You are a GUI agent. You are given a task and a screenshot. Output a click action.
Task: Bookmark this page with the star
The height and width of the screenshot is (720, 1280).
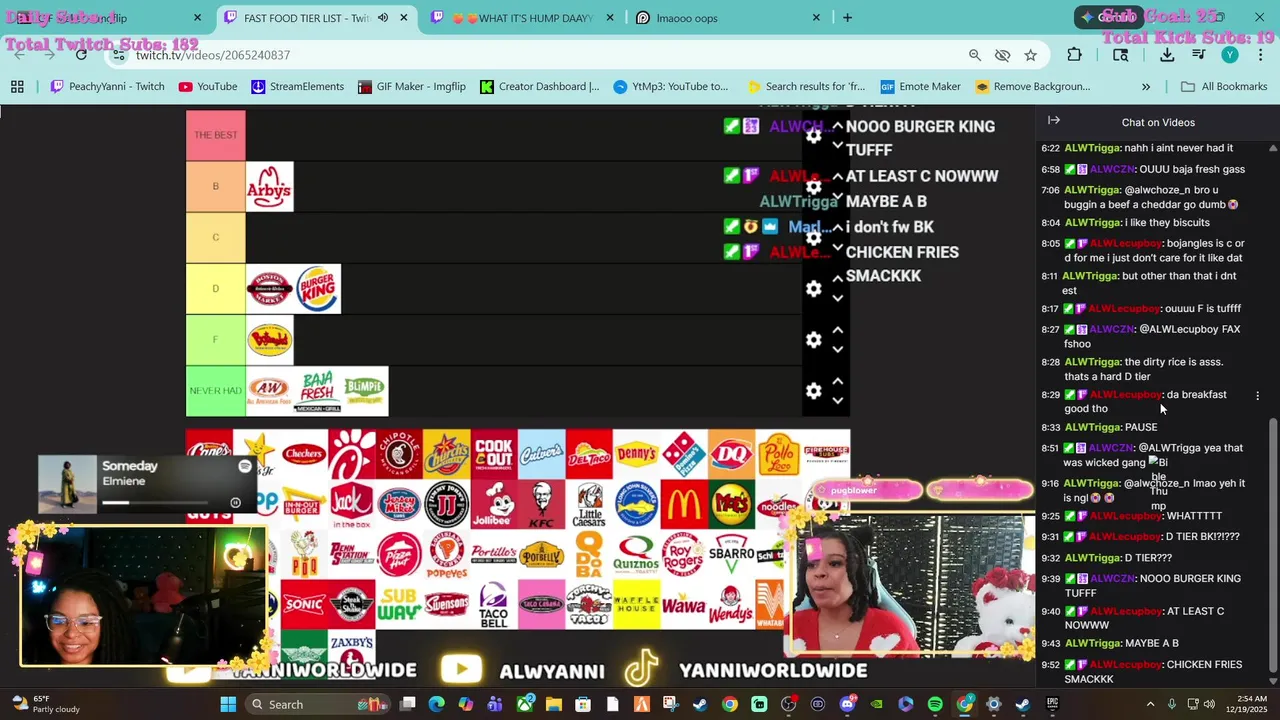[x=1030, y=55]
